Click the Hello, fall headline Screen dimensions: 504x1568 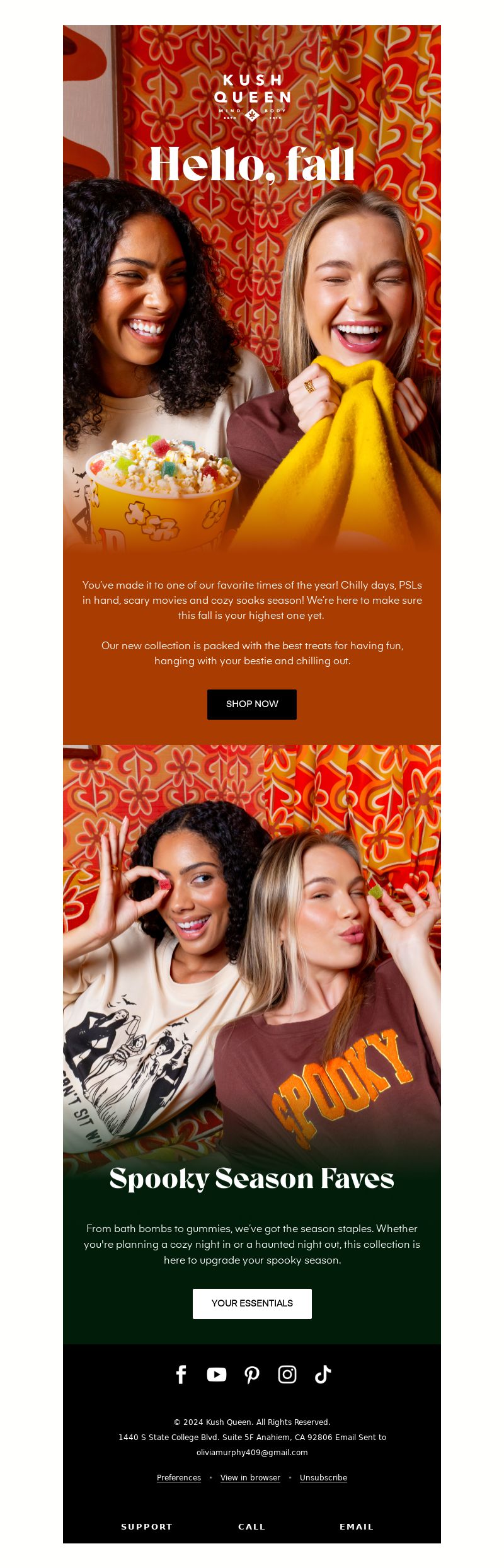(x=252, y=165)
